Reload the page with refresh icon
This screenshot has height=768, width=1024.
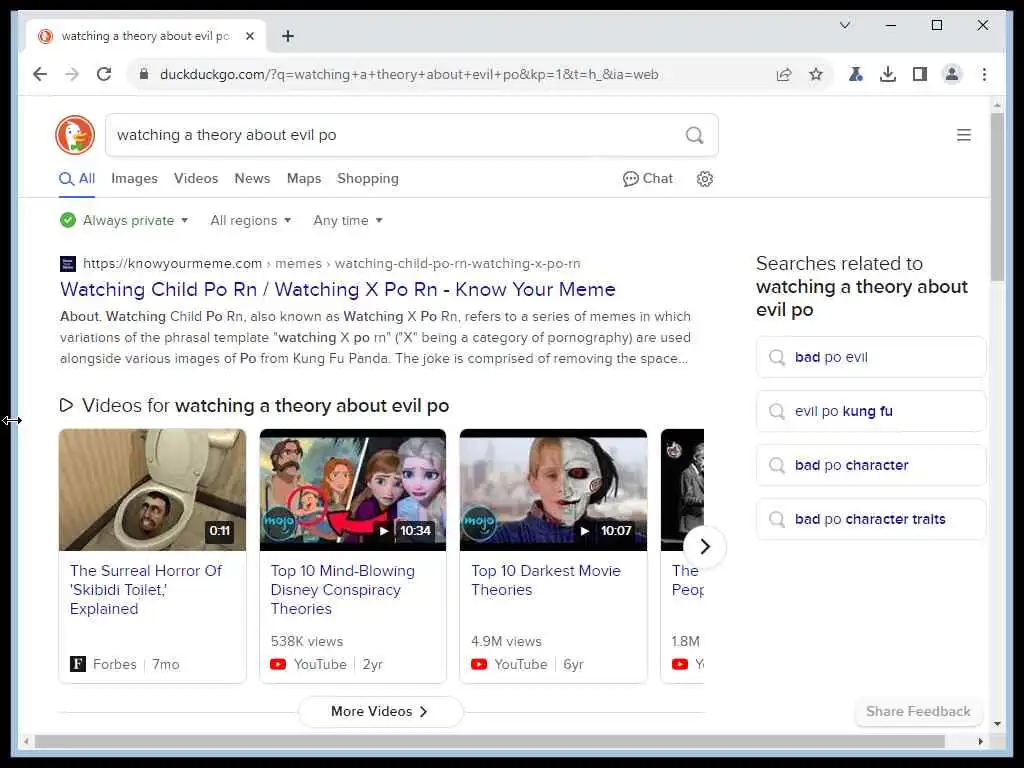point(104,74)
